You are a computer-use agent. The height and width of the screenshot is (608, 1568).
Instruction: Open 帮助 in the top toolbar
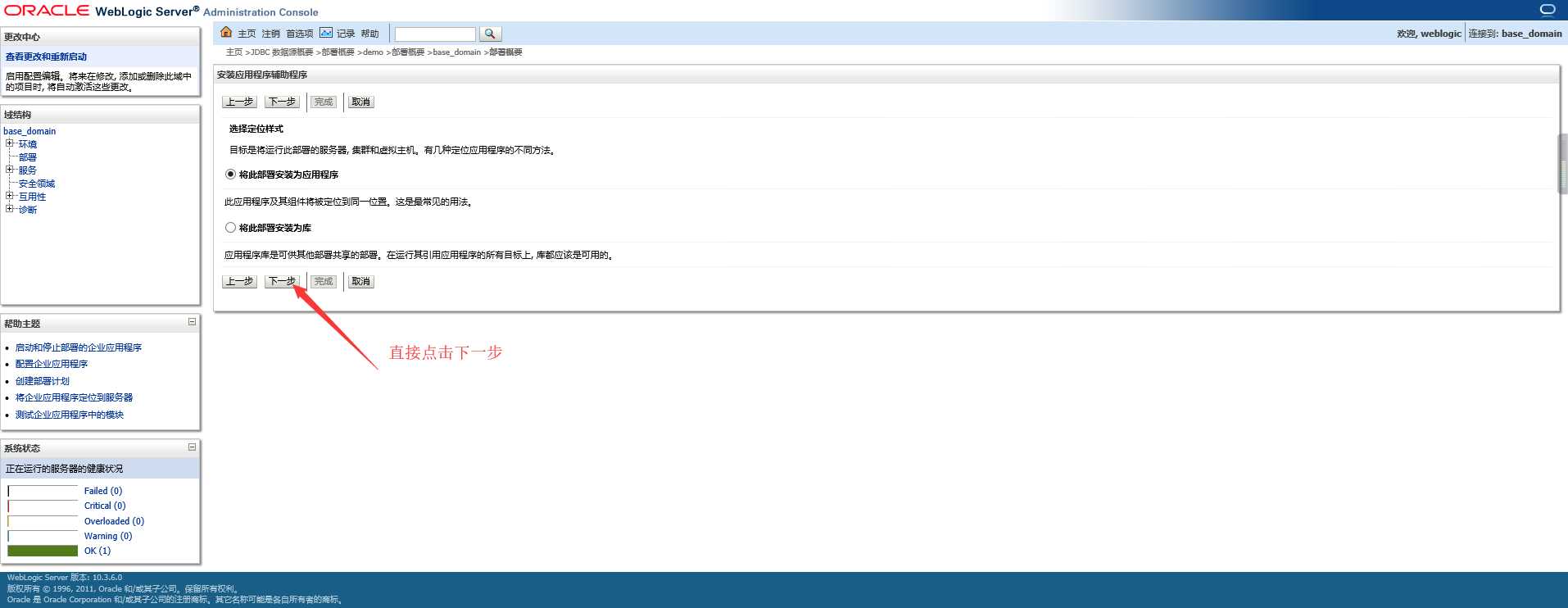369,34
